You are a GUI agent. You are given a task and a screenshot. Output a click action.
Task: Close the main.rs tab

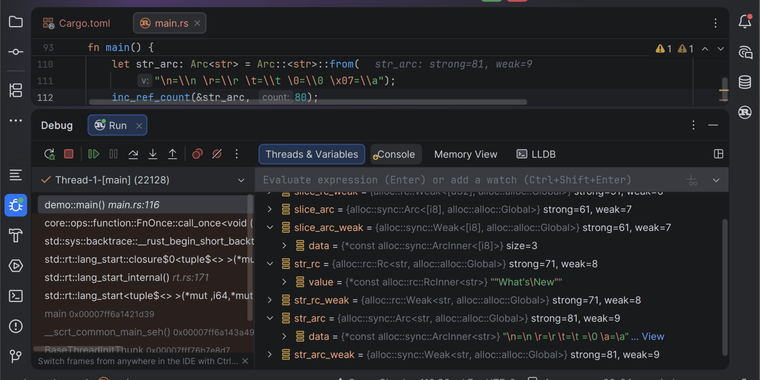click(197, 23)
